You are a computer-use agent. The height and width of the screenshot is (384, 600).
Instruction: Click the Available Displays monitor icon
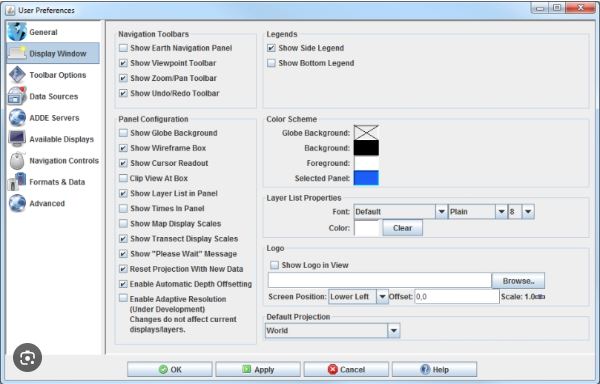click(x=17, y=139)
